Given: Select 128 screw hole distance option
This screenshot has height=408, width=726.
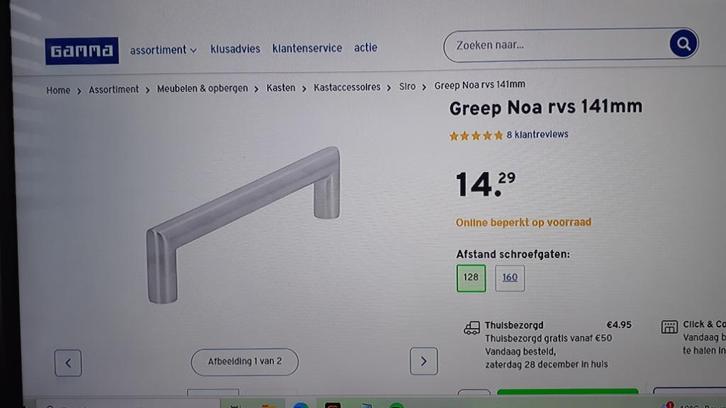Looking at the screenshot, I should point(471,278).
